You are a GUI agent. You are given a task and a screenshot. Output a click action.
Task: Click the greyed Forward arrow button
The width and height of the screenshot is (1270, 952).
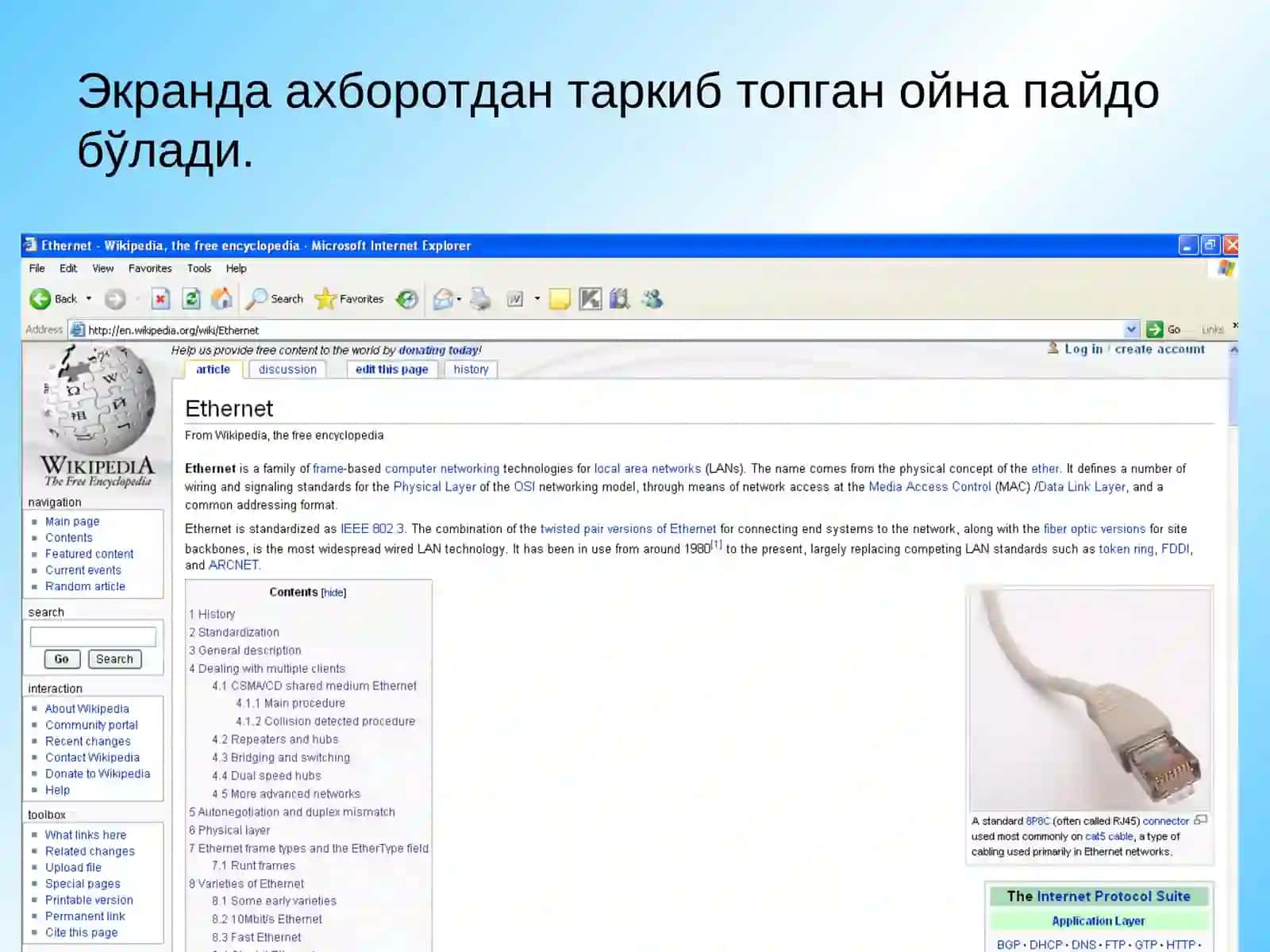coord(115,299)
